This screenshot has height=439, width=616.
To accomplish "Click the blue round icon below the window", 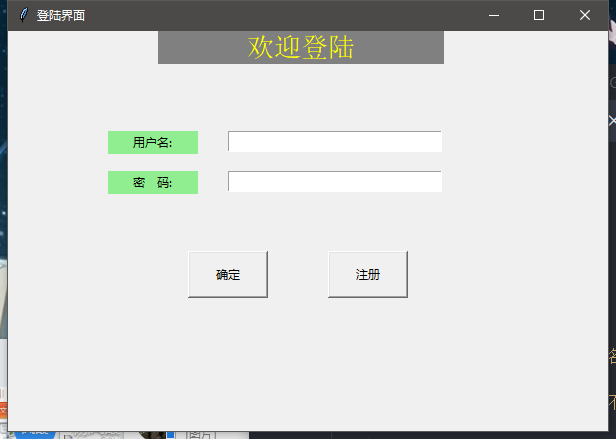I will click(35, 434).
